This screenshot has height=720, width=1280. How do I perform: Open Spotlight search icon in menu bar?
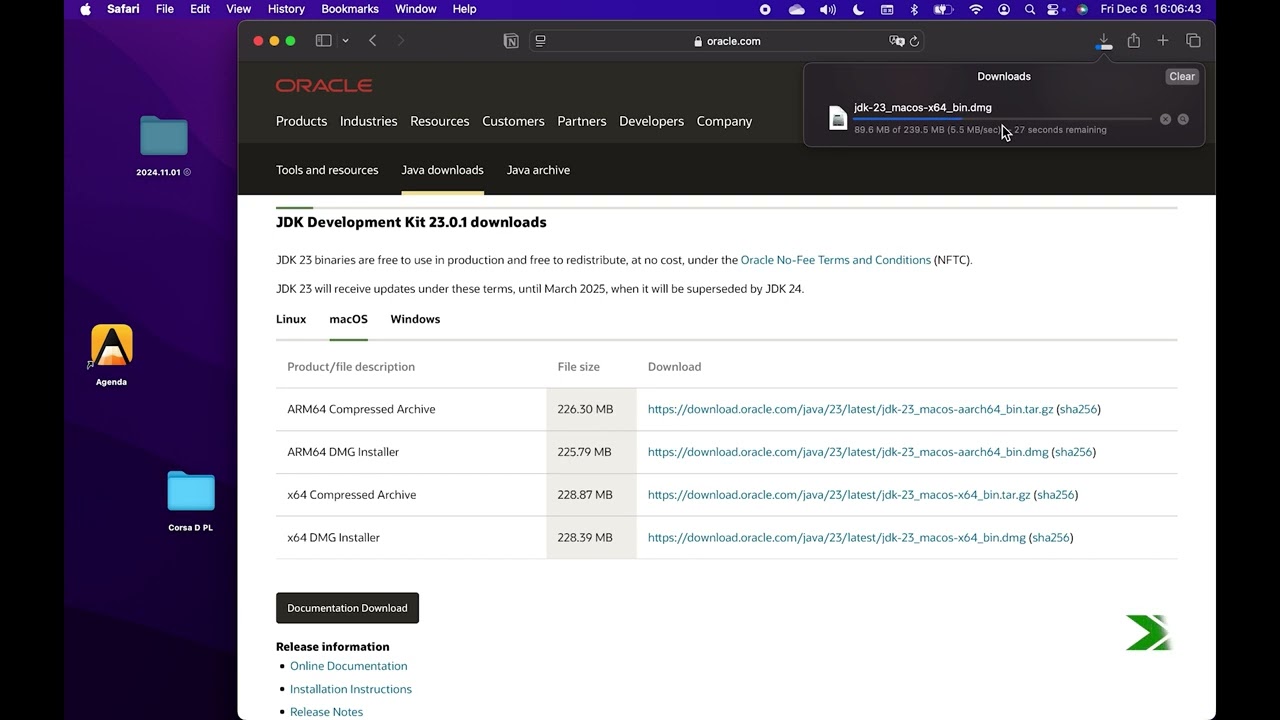(1030, 9)
